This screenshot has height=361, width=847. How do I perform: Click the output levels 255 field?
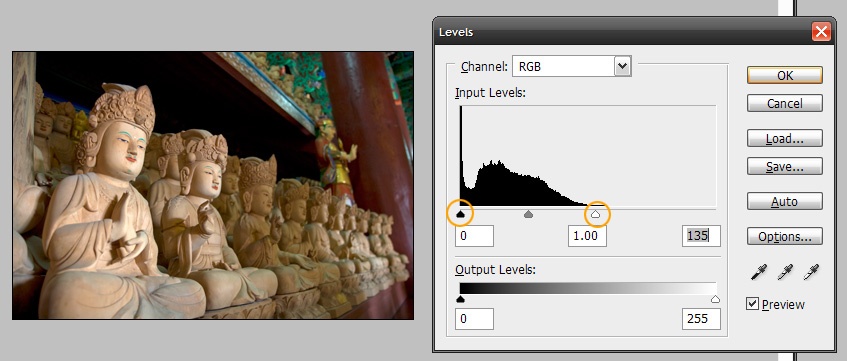tap(701, 319)
